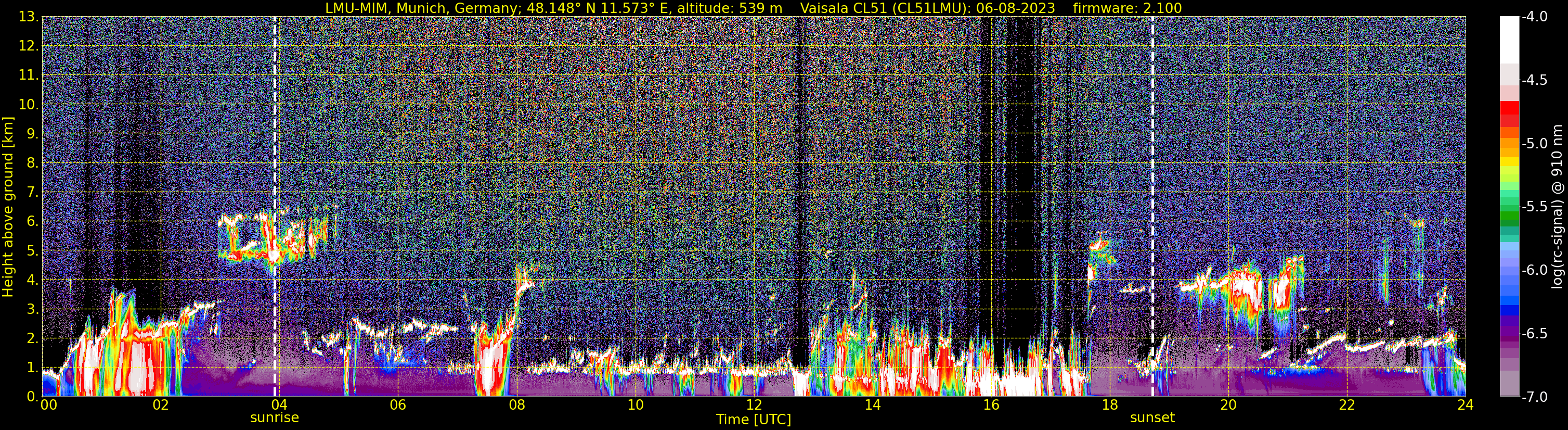This screenshot has height=430, width=1568.
Task: Click the '10' time tick label
Action: [636, 405]
